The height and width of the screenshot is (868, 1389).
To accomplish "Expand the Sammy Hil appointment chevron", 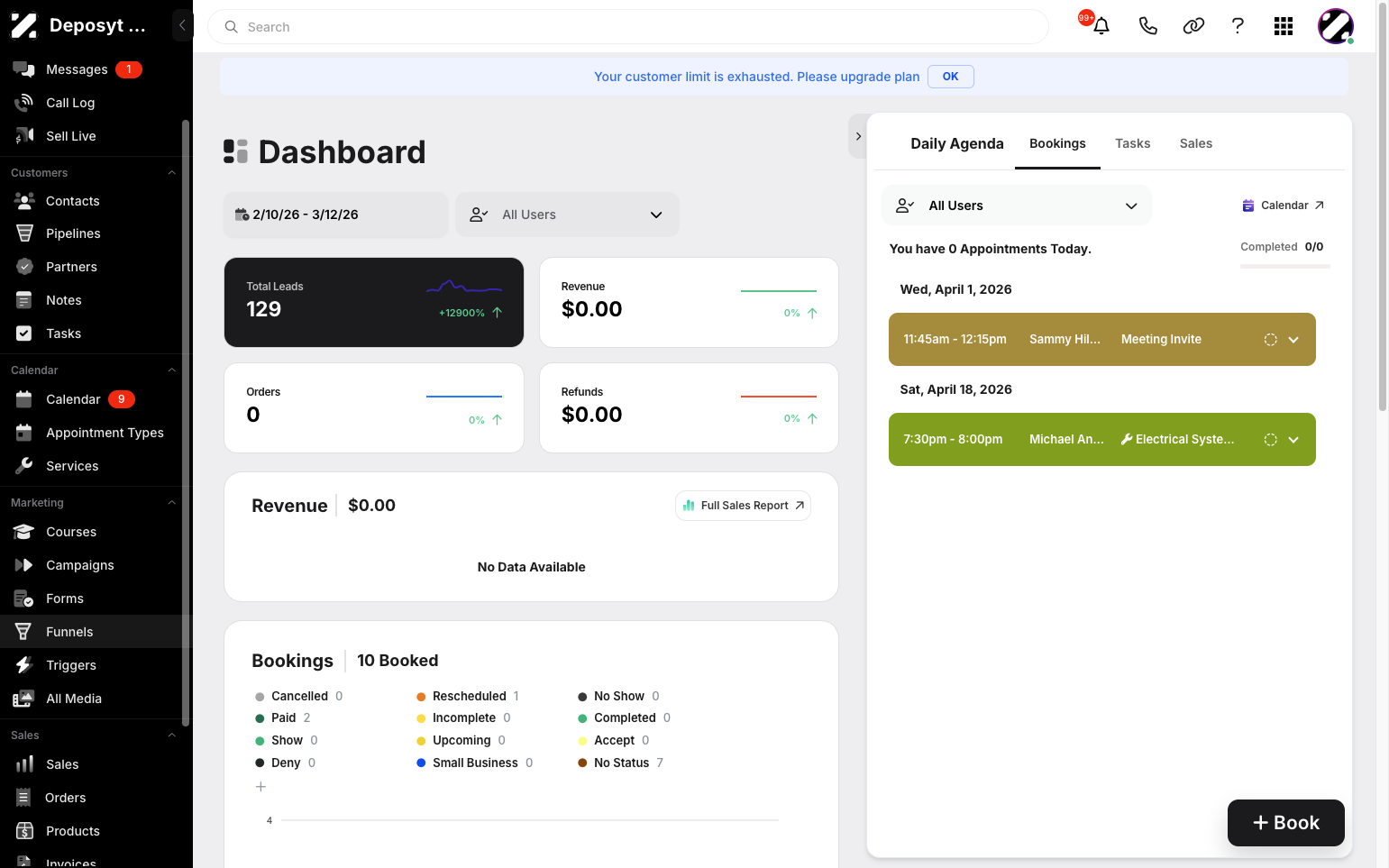I will pos(1293,340).
